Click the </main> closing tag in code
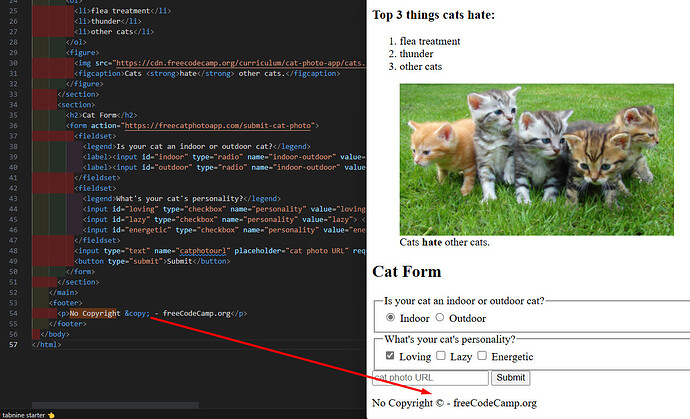The width and height of the screenshot is (690, 419). [x=63, y=293]
